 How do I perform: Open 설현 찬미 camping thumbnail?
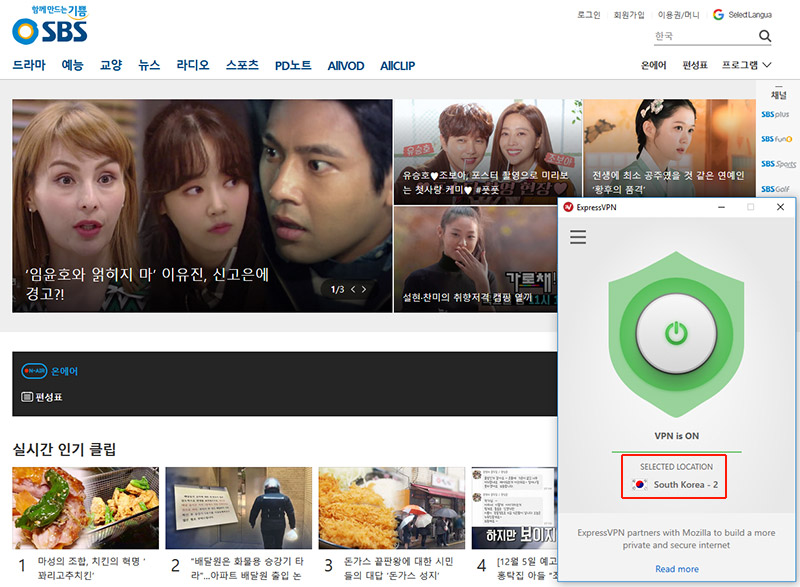point(476,259)
